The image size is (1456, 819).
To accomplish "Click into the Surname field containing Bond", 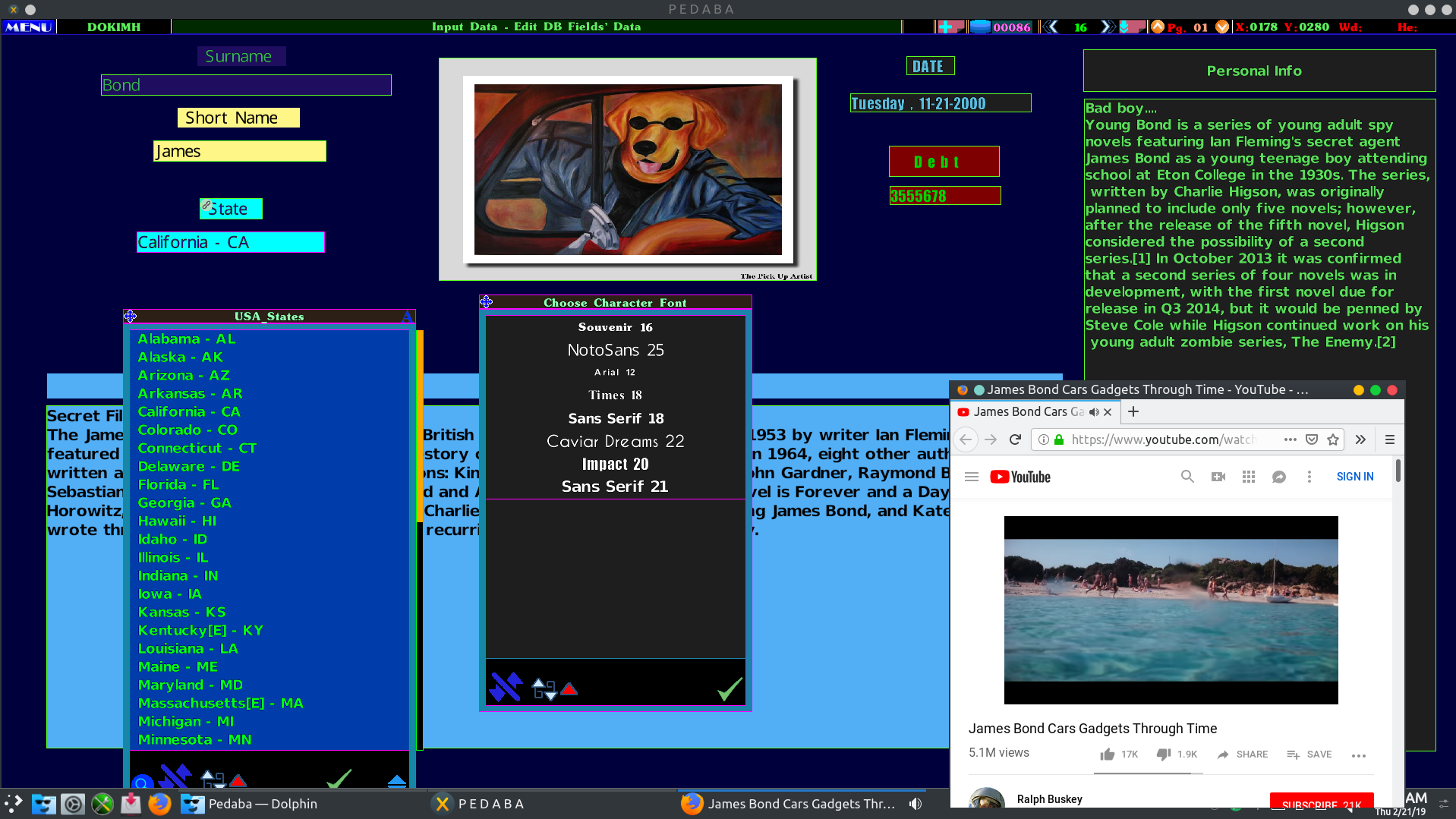I will coord(246,85).
